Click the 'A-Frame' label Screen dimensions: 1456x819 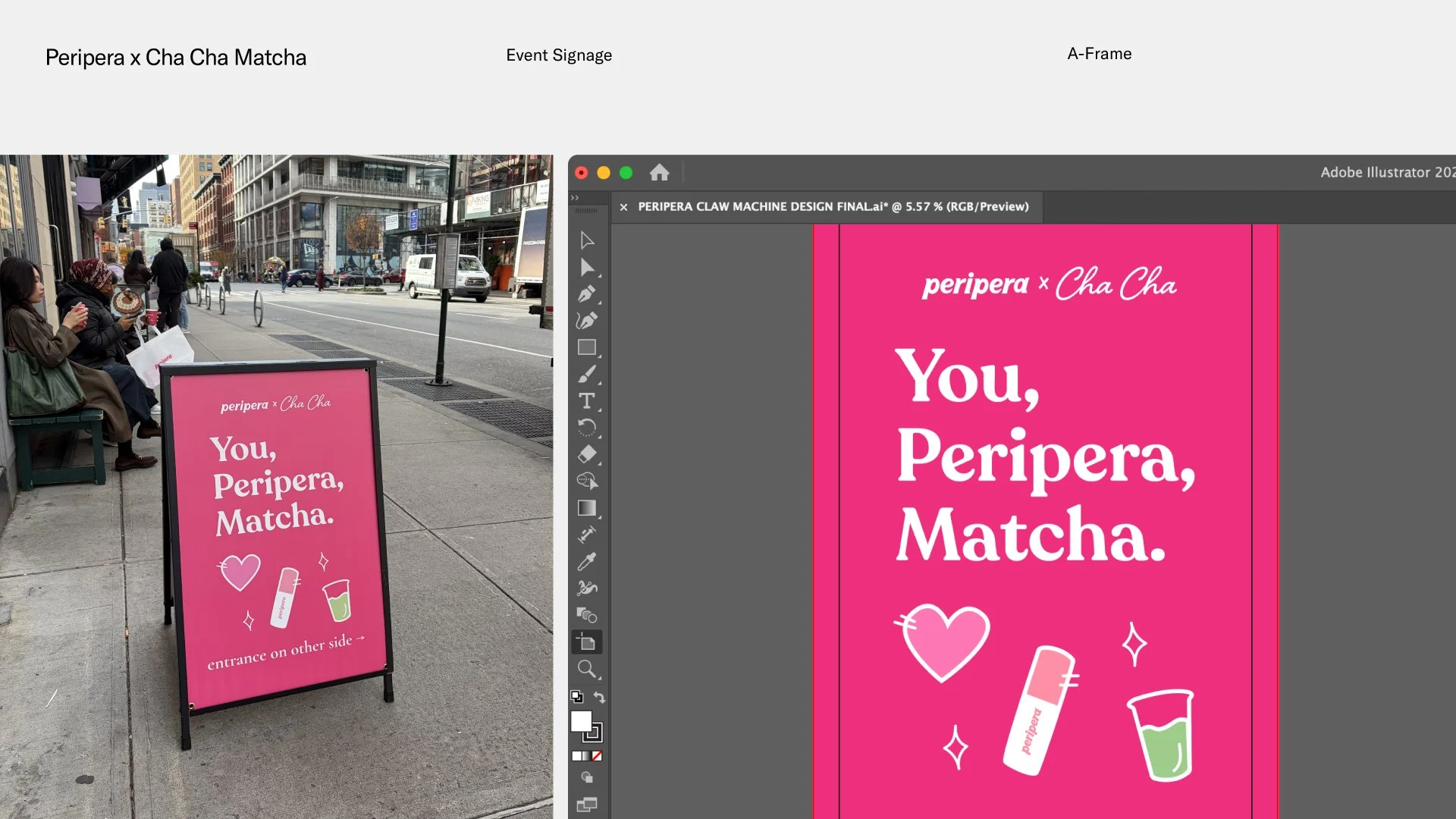[x=1100, y=54]
